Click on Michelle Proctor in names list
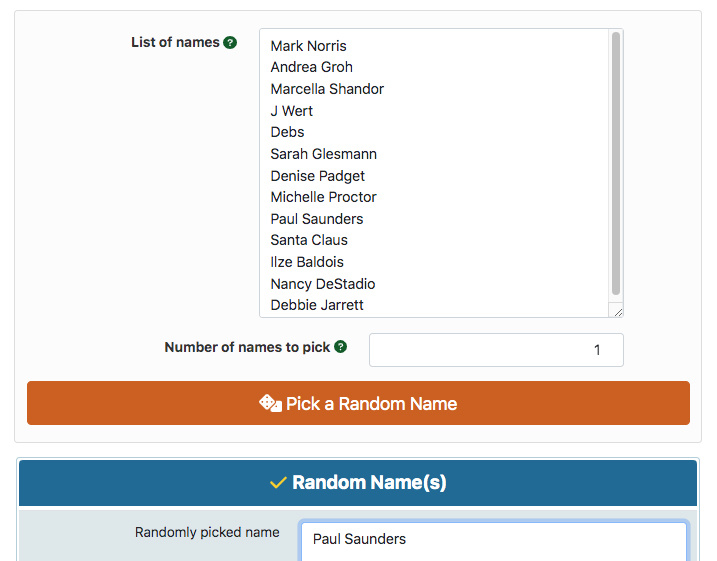 click(323, 197)
